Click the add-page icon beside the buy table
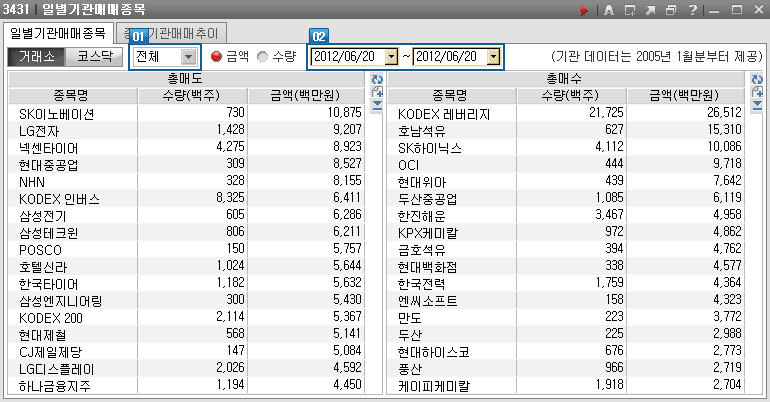Viewport: 770px width, 402px height. pos(757,92)
